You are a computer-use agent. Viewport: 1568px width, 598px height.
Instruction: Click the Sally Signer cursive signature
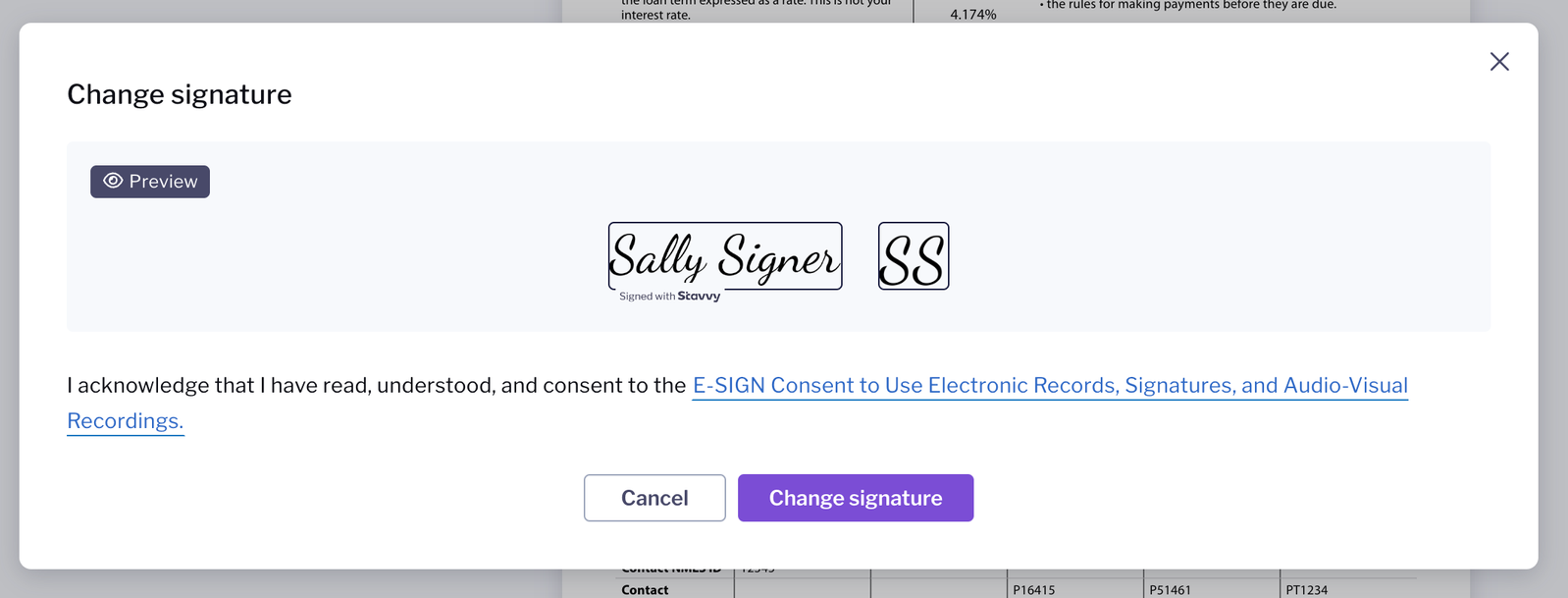click(725, 256)
